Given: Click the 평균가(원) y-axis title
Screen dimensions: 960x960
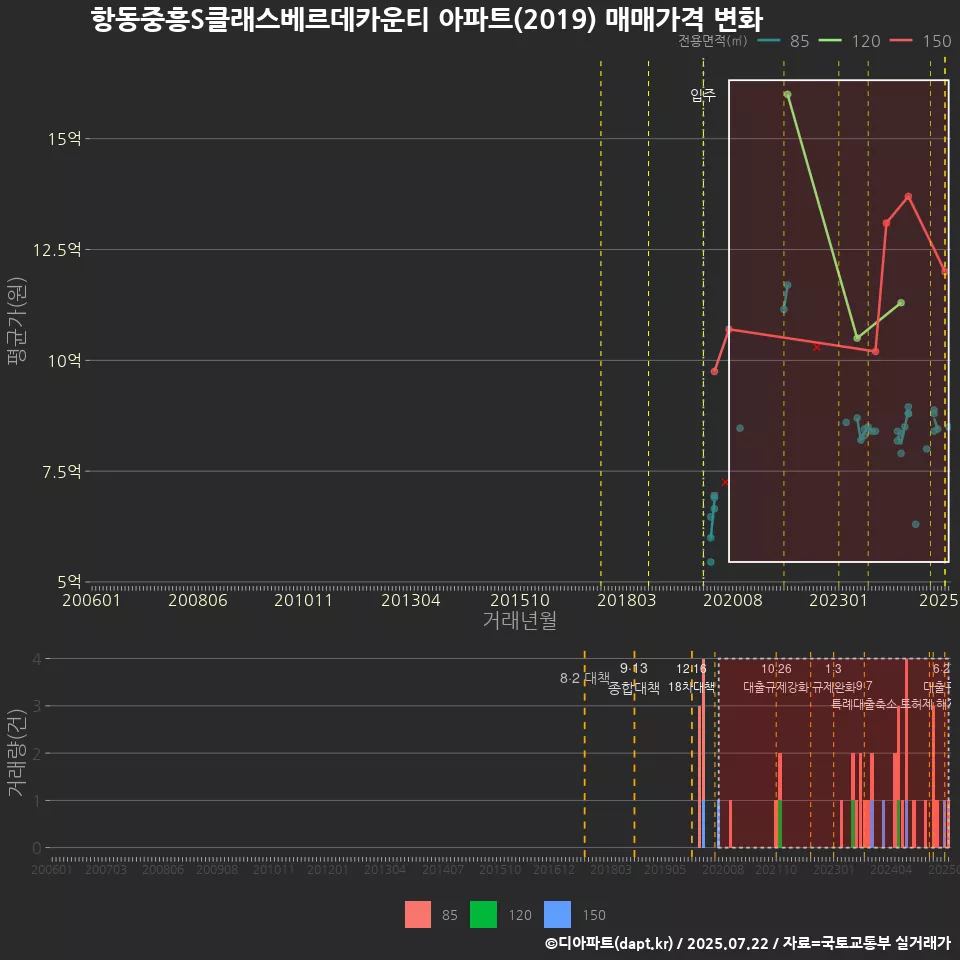Looking at the screenshot, I should pyautogui.click(x=17, y=321).
